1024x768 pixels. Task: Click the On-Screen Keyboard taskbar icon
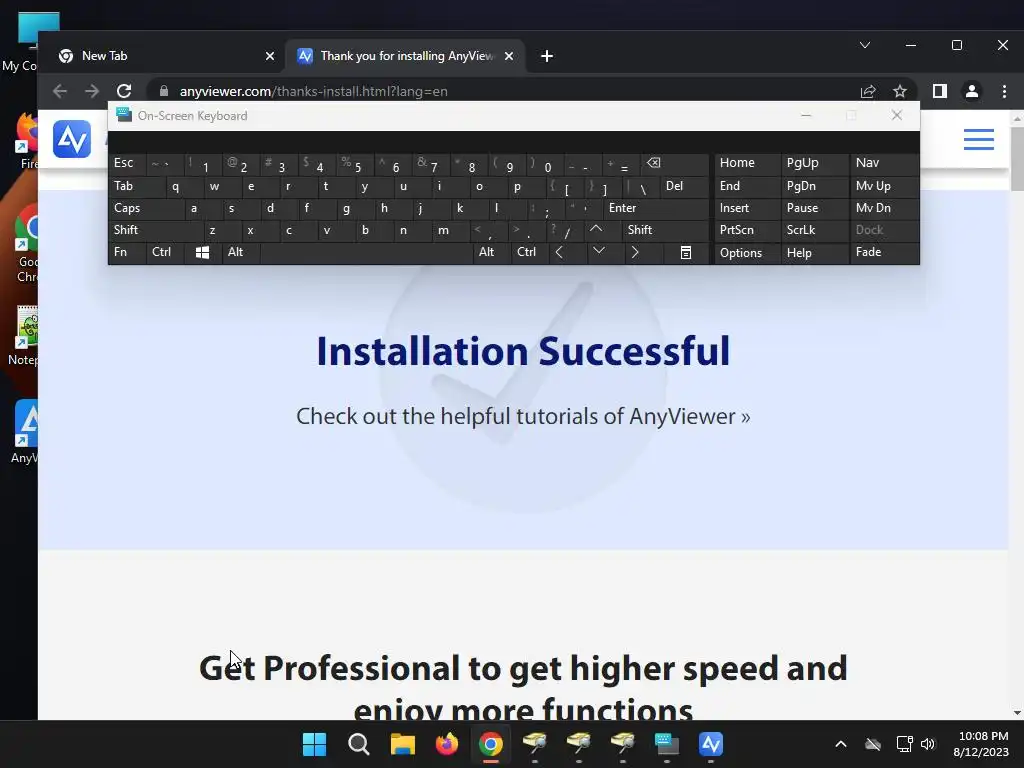(x=667, y=744)
